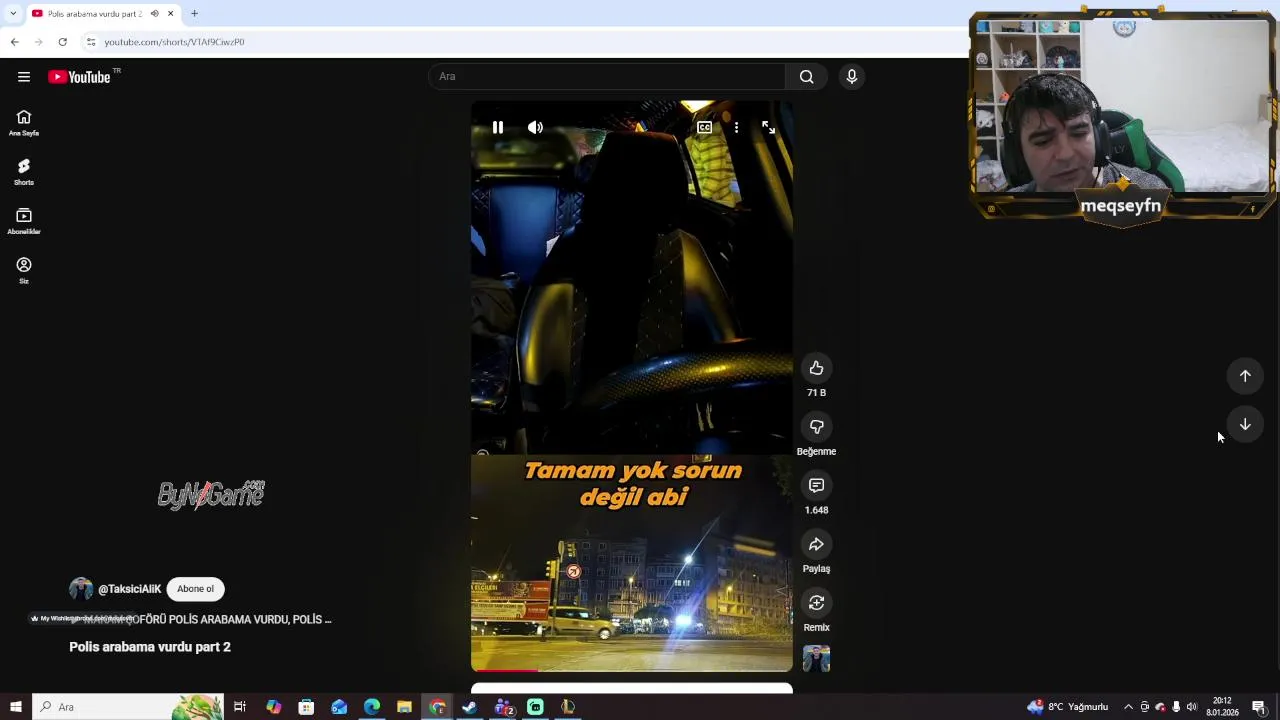Image resolution: width=1280 pixels, height=720 pixels.
Task: Open the @TaksiciAliK channel link
Action: tap(129, 589)
